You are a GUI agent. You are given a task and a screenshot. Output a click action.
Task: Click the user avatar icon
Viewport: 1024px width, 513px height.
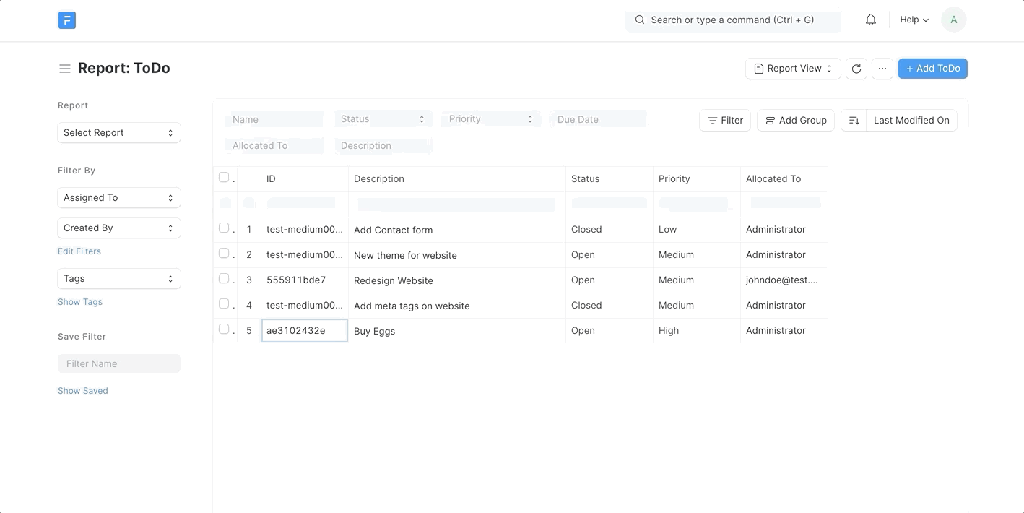(953, 20)
